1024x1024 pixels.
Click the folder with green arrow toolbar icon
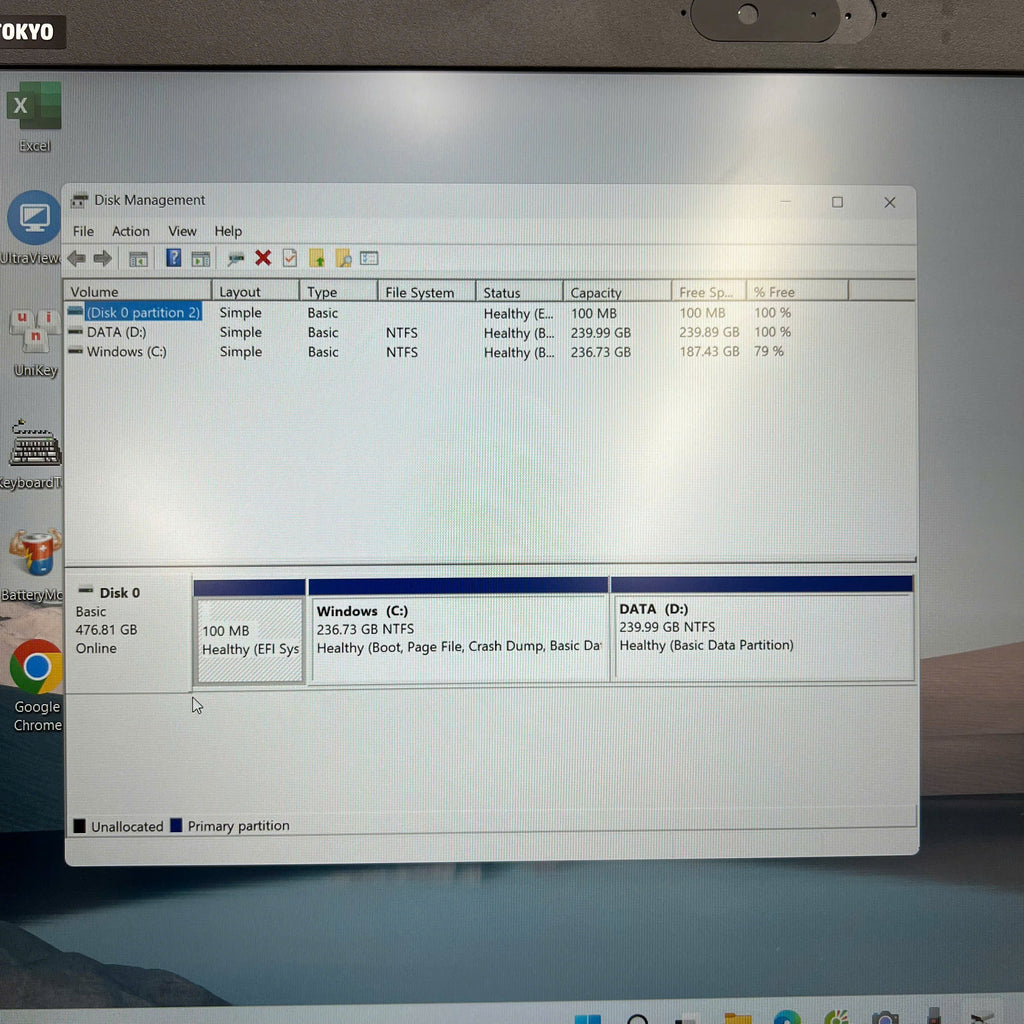(316, 258)
